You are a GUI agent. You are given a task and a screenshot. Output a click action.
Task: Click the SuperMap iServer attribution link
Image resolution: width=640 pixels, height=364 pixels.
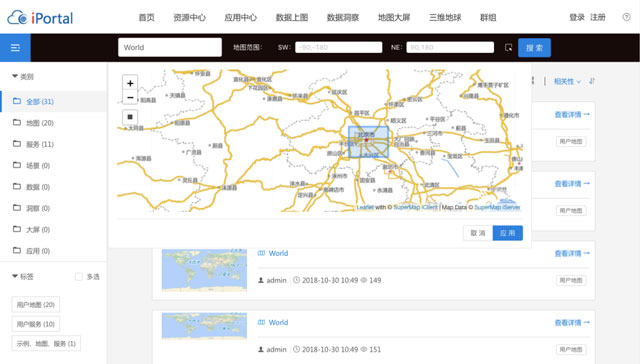tap(497, 207)
